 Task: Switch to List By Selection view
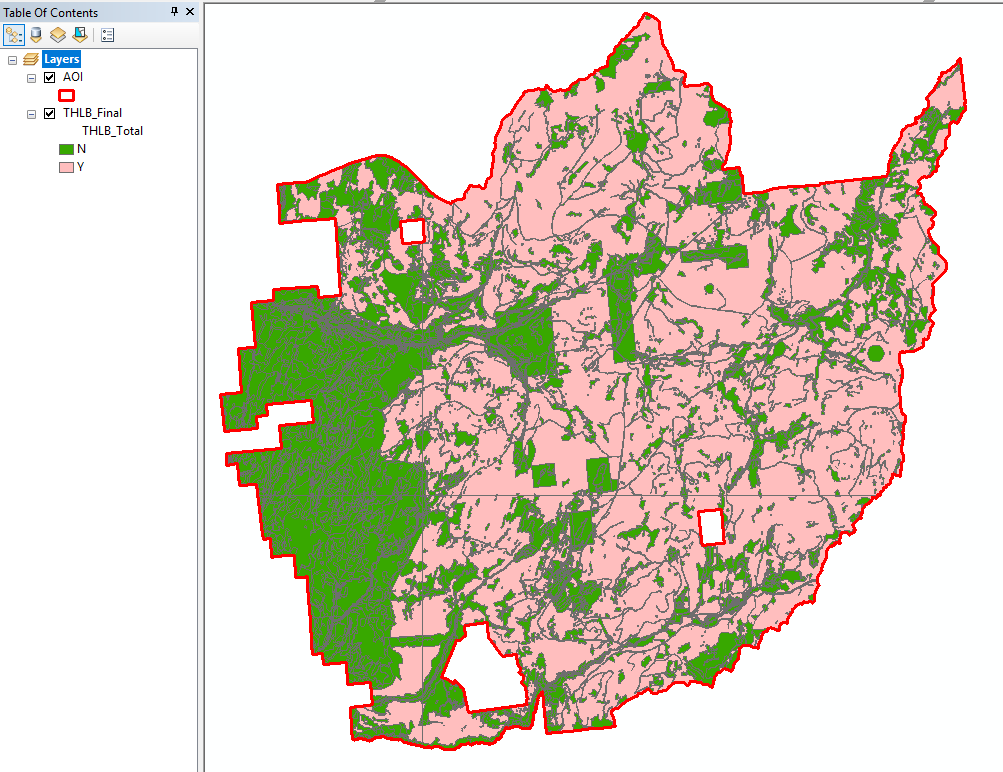80,35
